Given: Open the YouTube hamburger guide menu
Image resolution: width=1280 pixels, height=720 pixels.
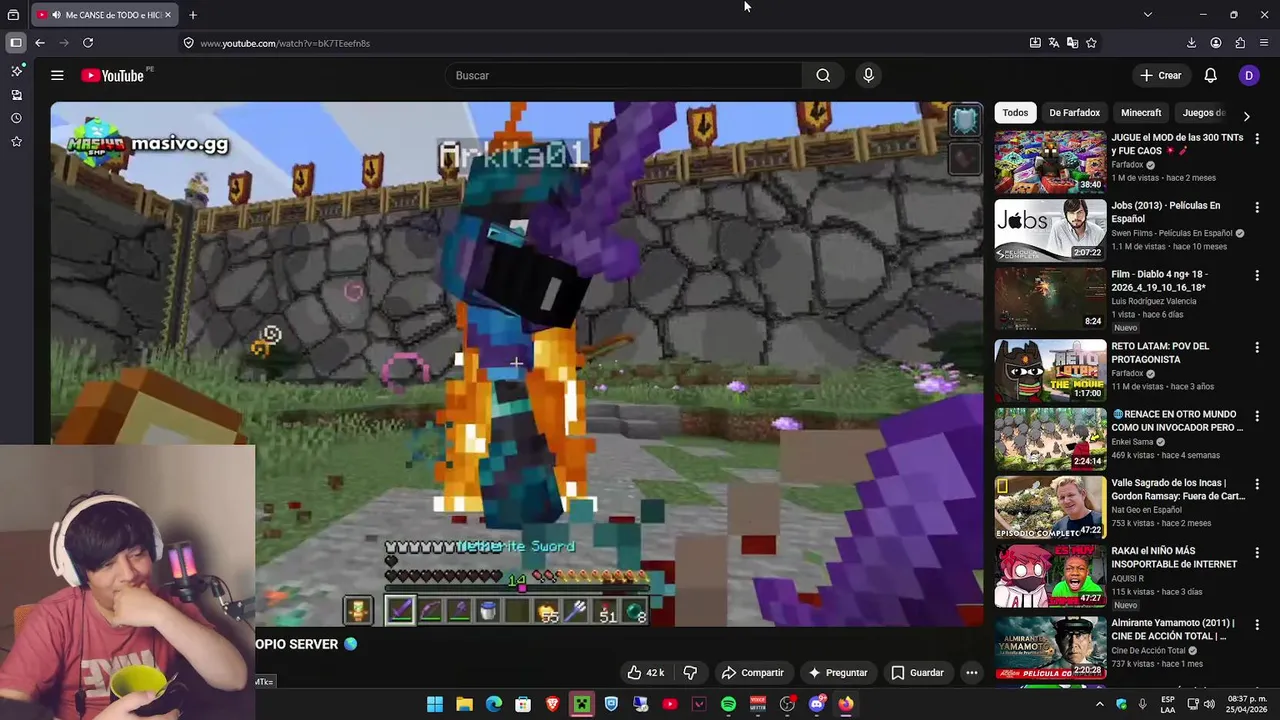Looking at the screenshot, I should tap(57, 75).
